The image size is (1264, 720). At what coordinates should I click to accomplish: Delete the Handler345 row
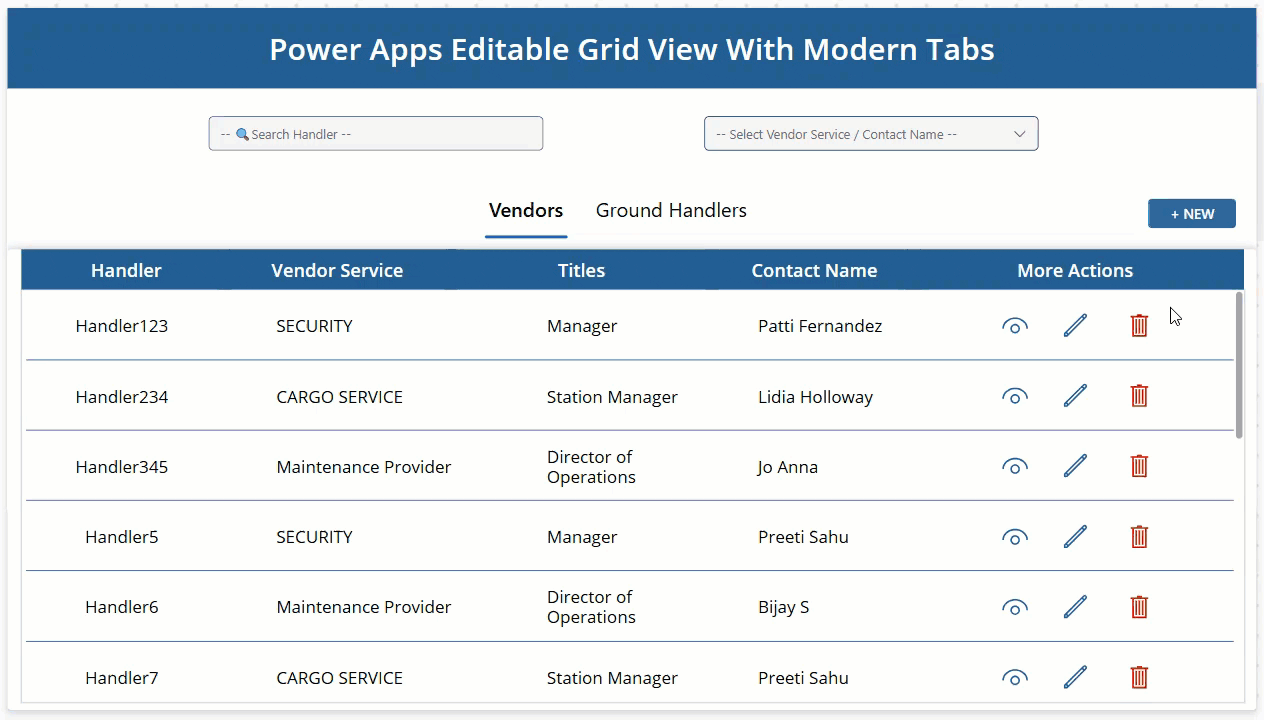1139,465
